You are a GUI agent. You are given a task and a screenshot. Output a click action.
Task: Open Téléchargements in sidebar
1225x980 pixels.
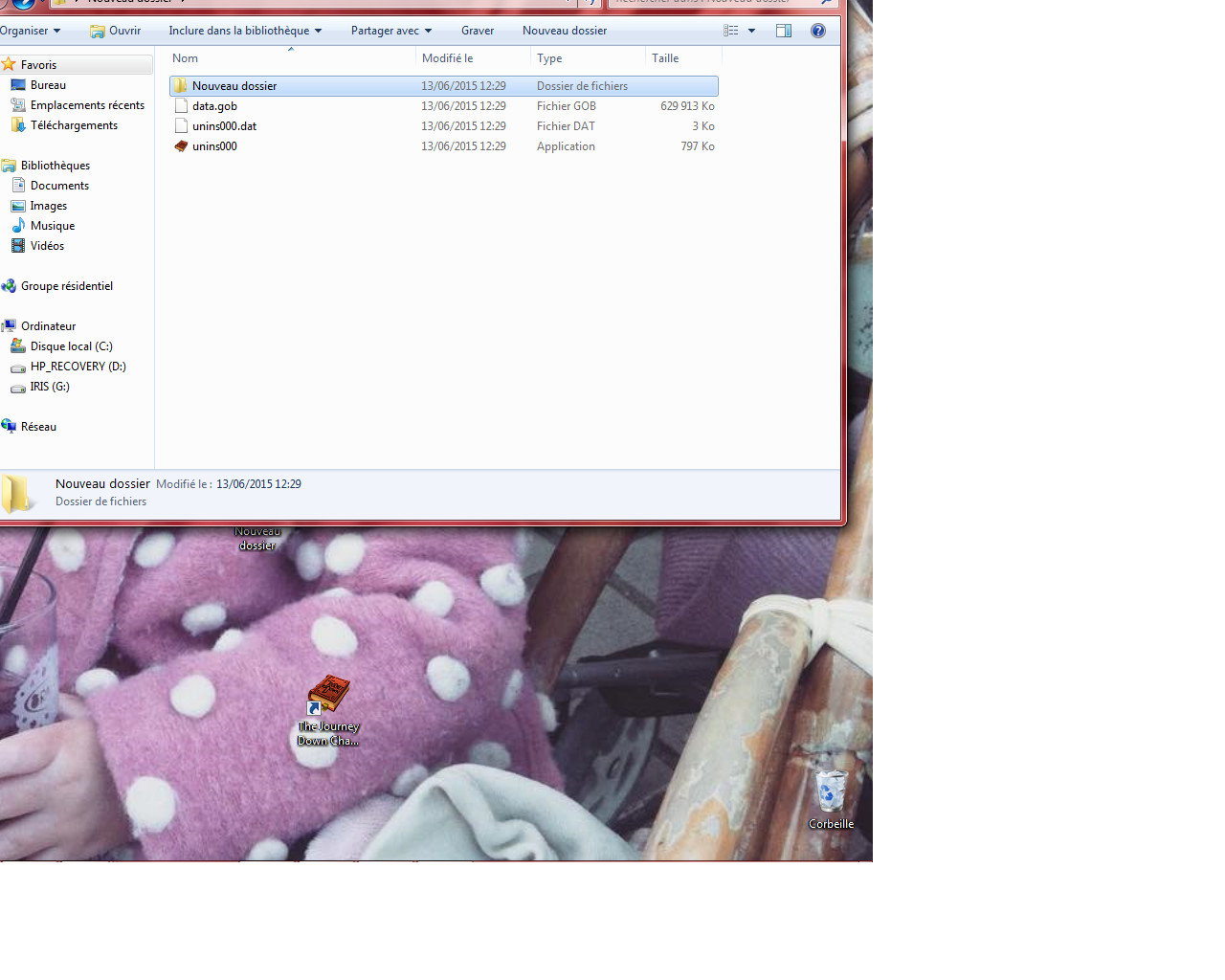[74, 125]
